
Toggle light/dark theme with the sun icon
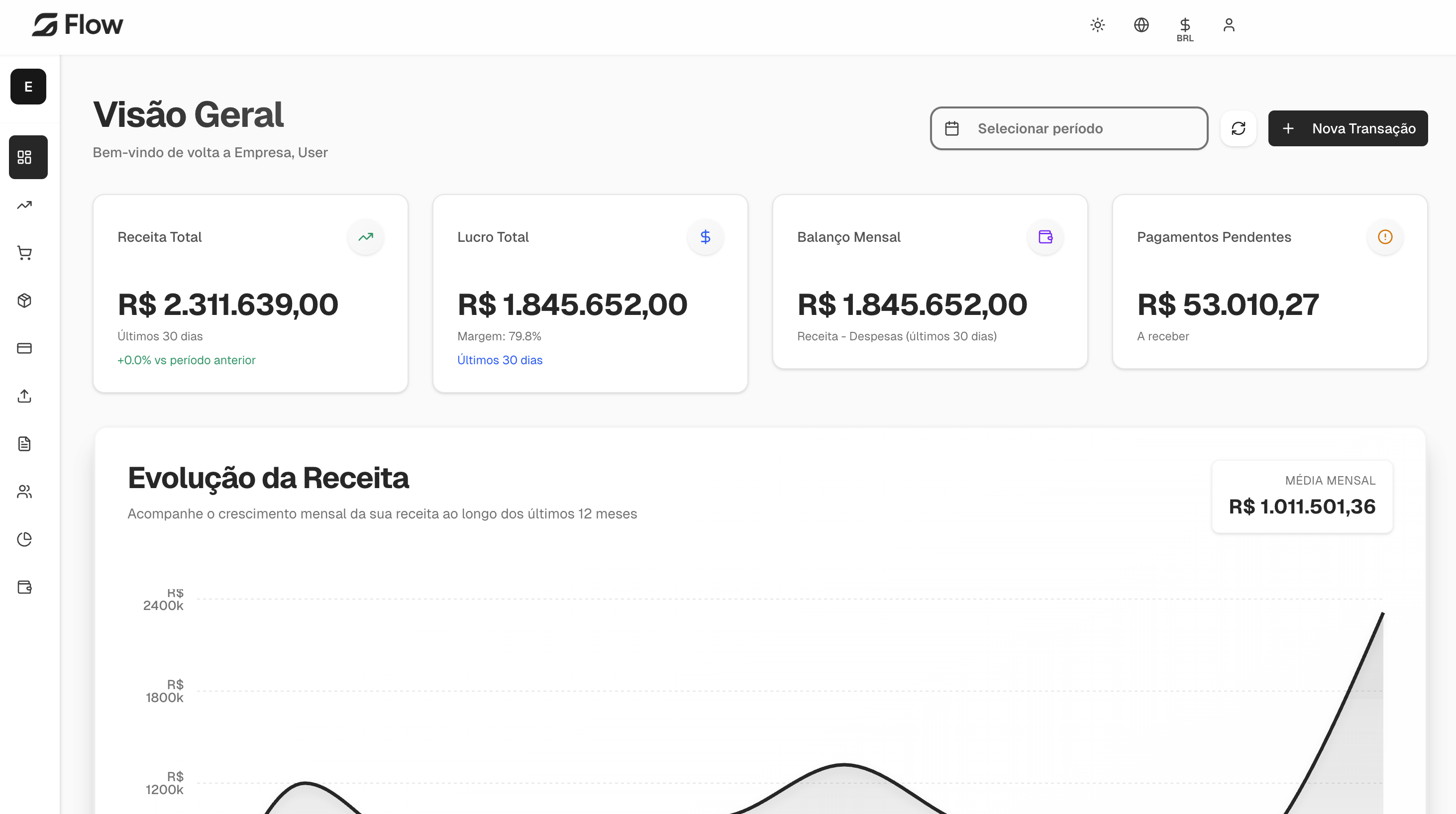pos(1097,25)
